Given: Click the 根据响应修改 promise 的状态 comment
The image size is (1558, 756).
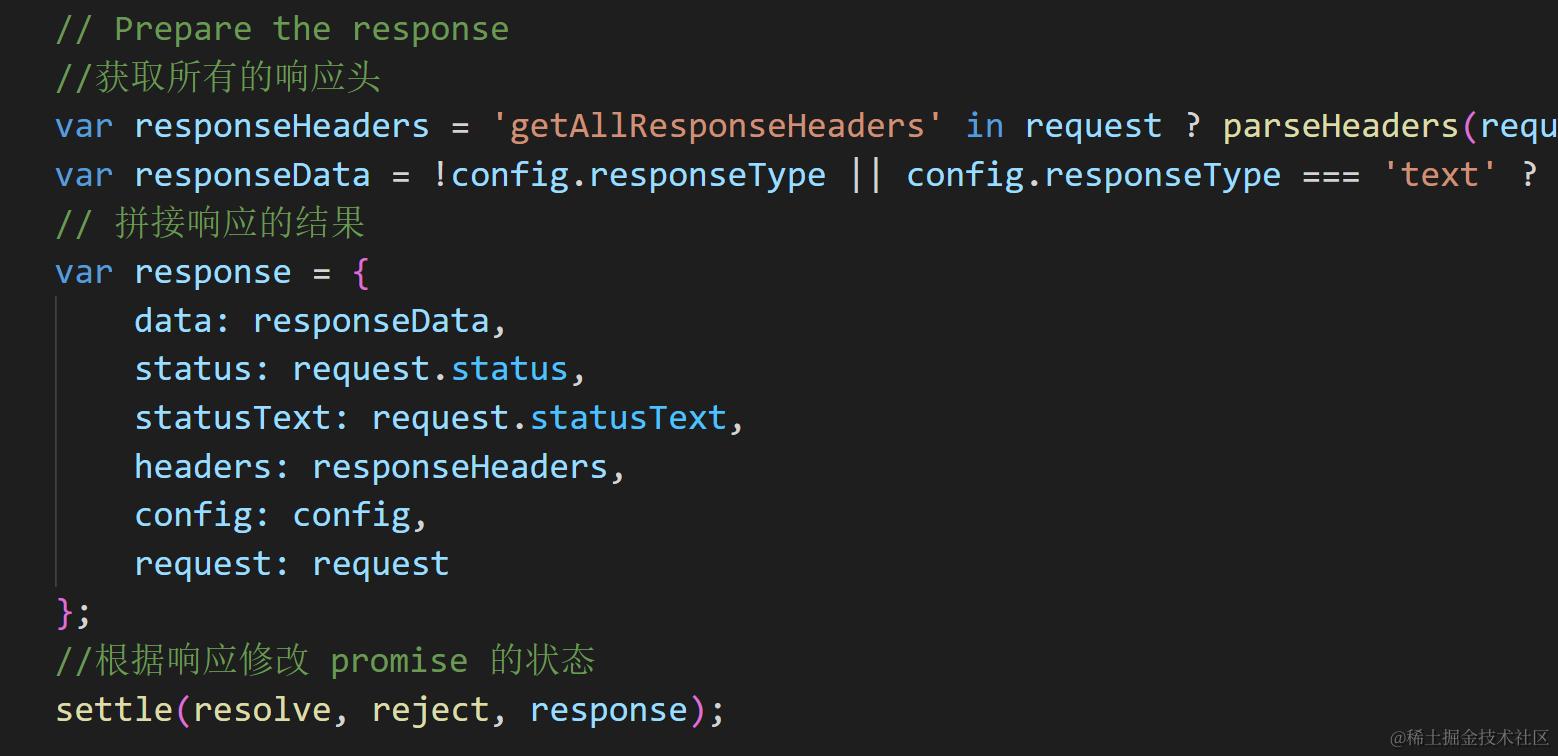Looking at the screenshot, I should coord(326,661).
